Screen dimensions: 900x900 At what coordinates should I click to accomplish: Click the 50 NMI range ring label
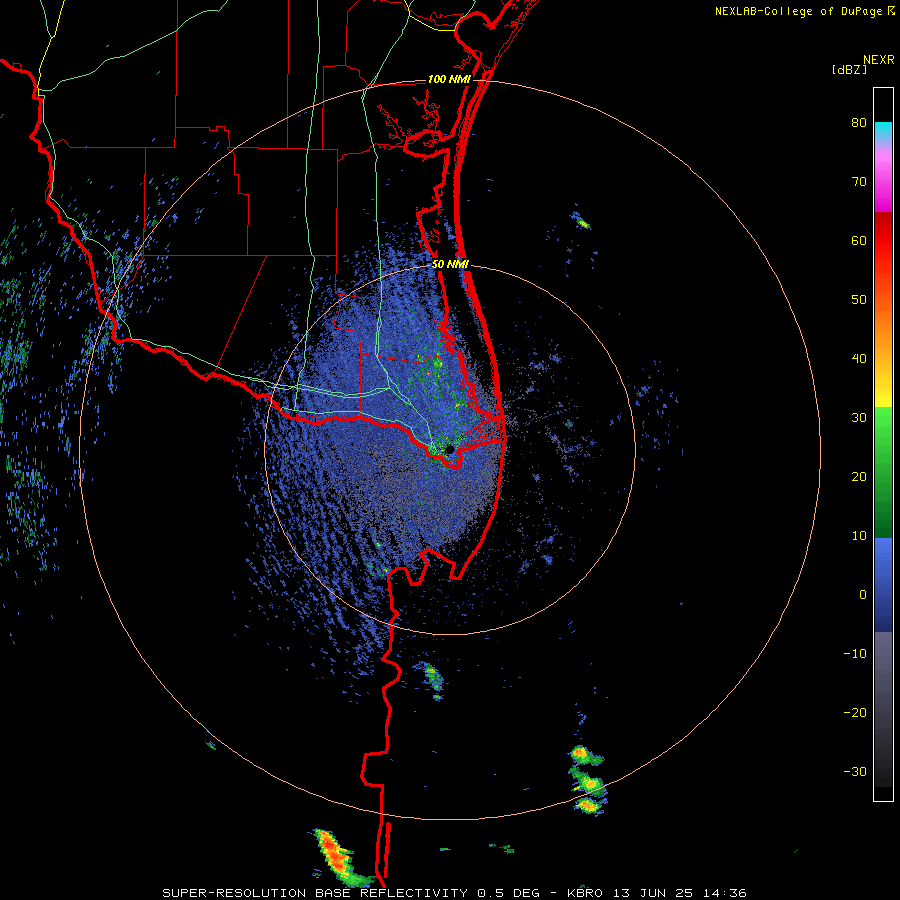[x=451, y=265]
